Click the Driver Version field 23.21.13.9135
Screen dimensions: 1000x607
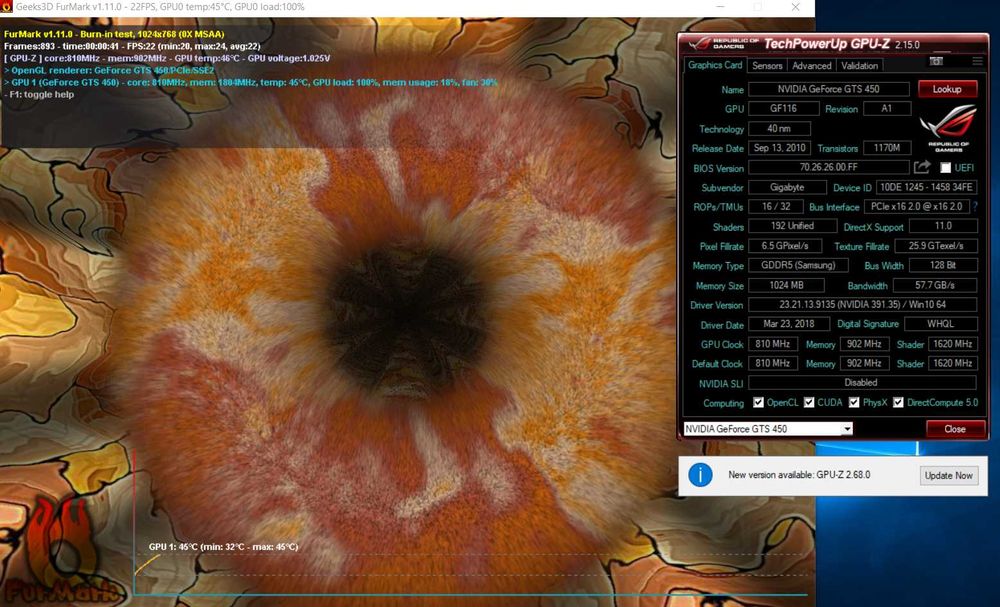[x=862, y=305]
